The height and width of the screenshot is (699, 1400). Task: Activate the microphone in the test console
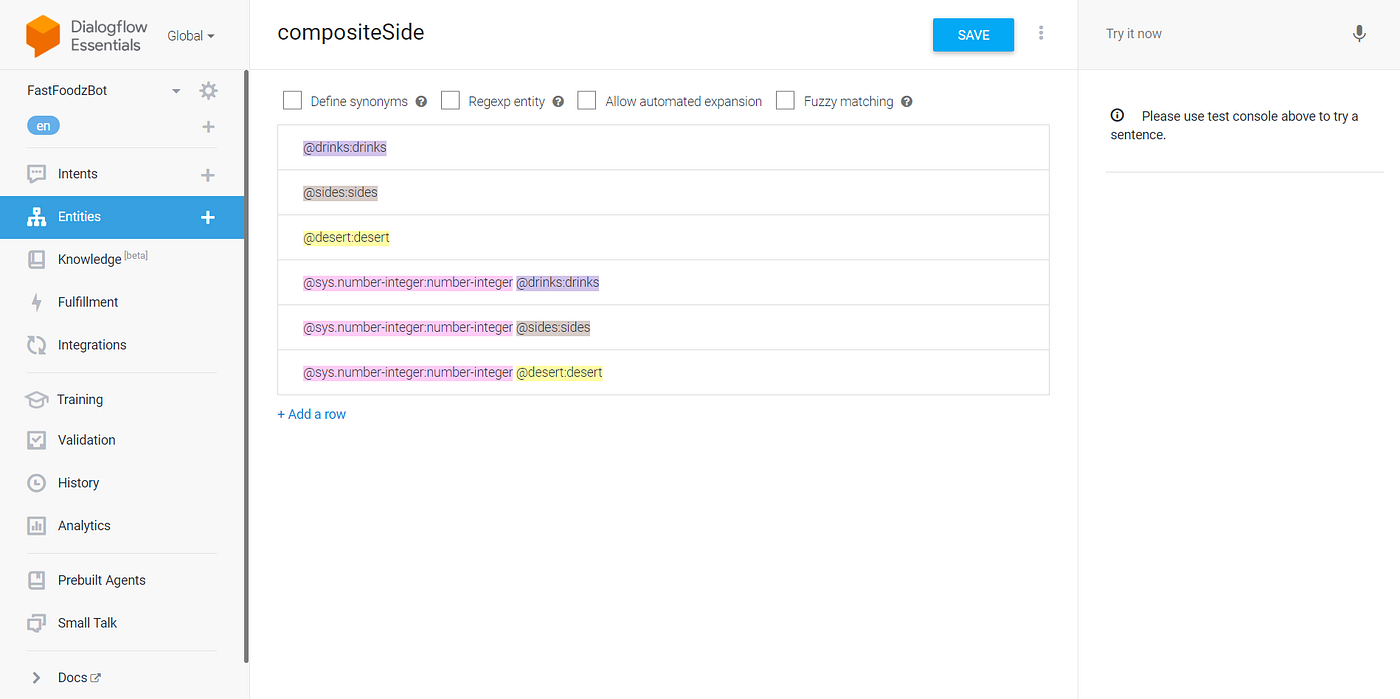[x=1359, y=33]
